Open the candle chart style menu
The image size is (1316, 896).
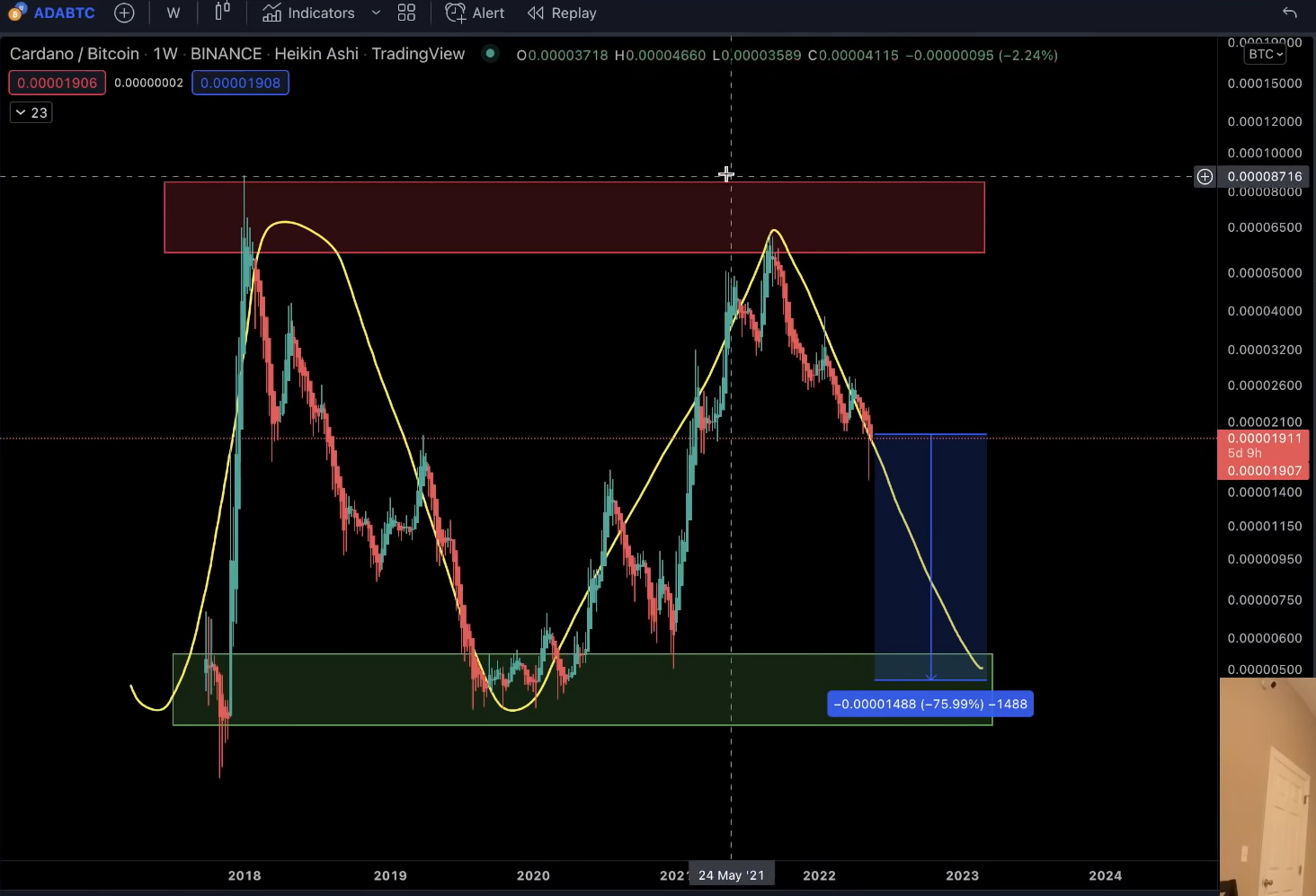[x=222, y=13]
